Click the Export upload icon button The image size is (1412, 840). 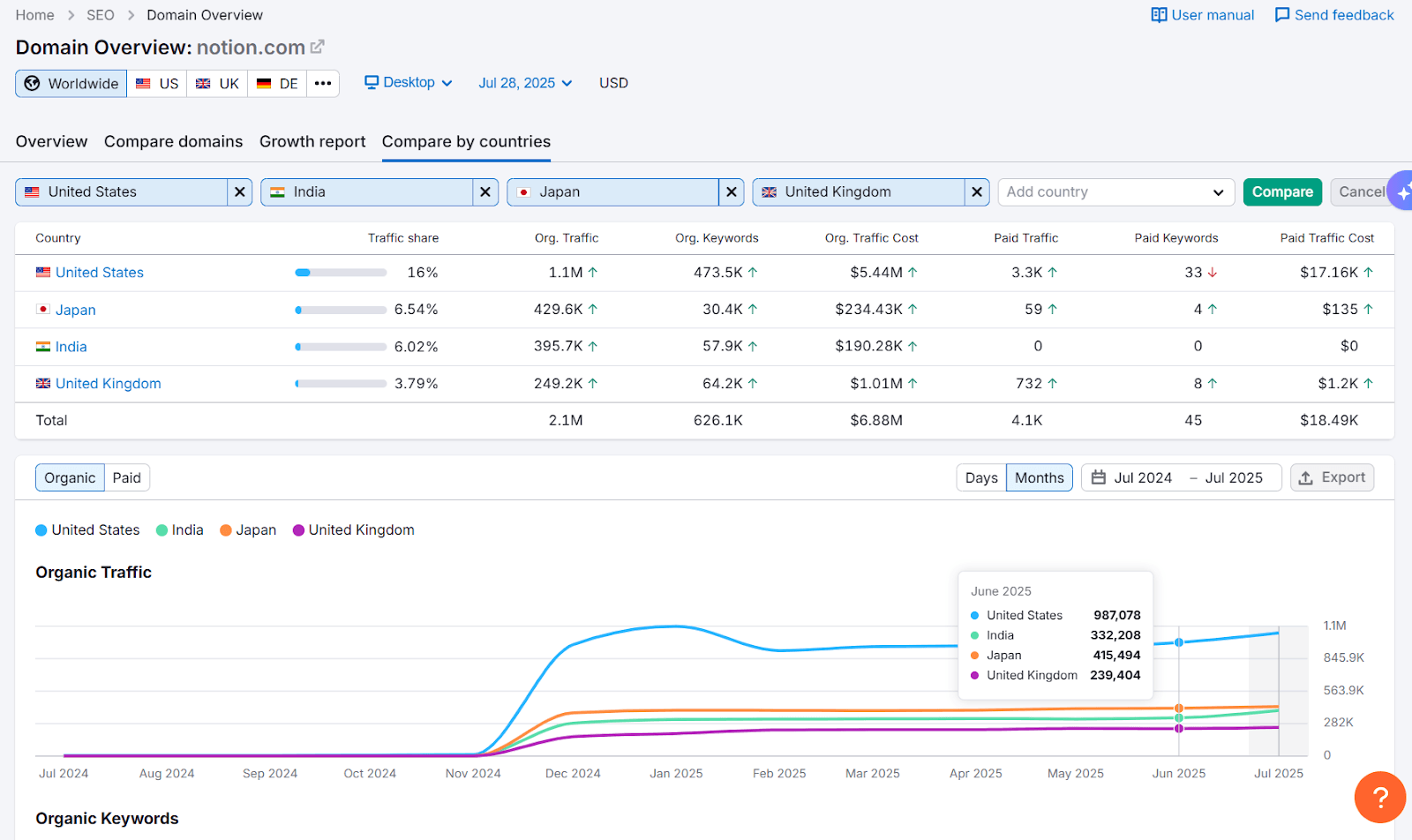[1332, 477]
